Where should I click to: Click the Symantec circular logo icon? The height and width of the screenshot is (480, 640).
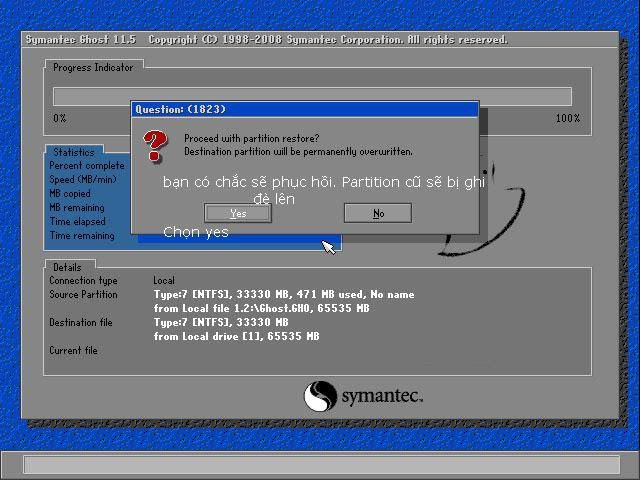(x=320, y=396)
